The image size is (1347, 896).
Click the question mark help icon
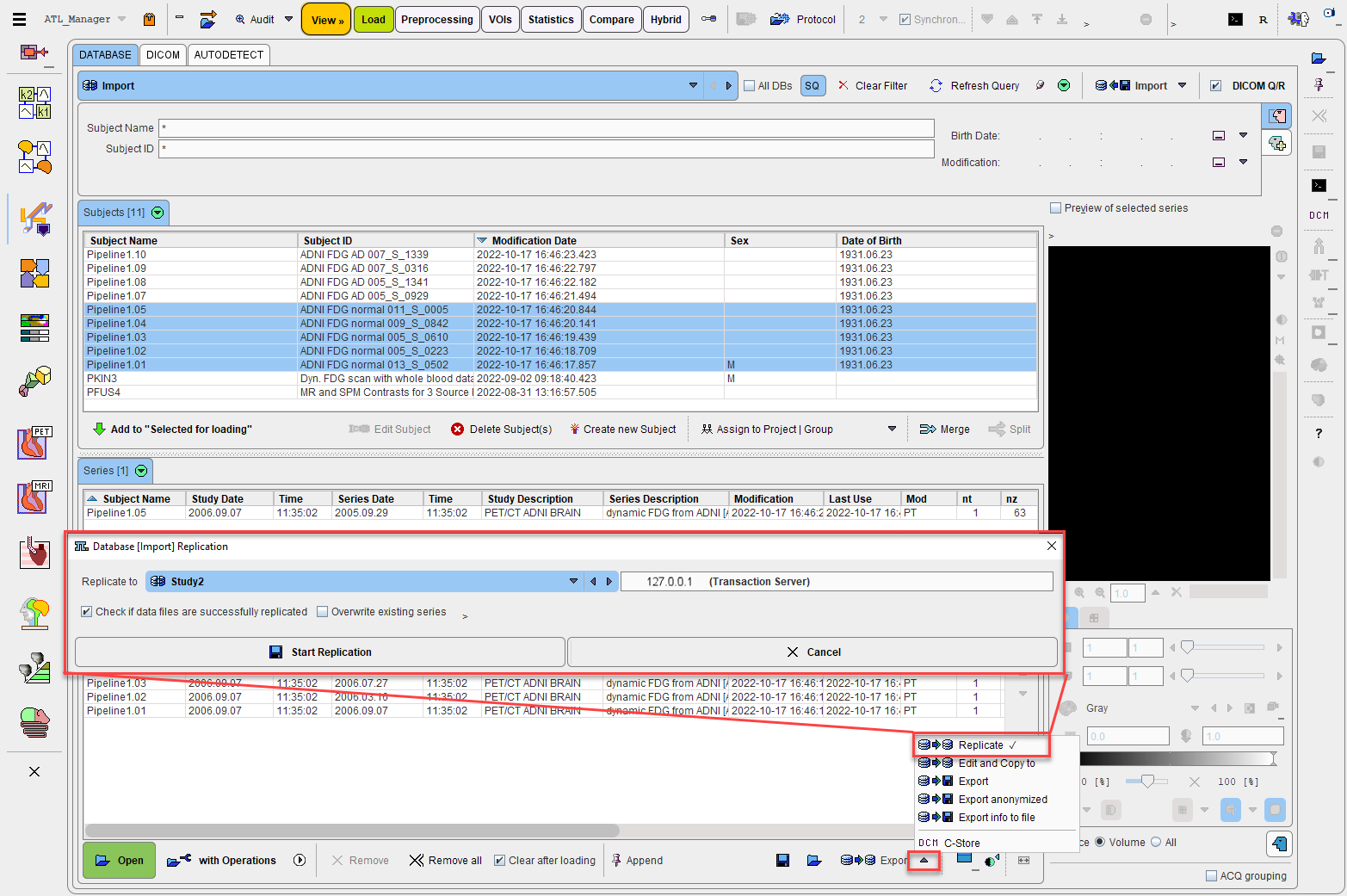1319,434
